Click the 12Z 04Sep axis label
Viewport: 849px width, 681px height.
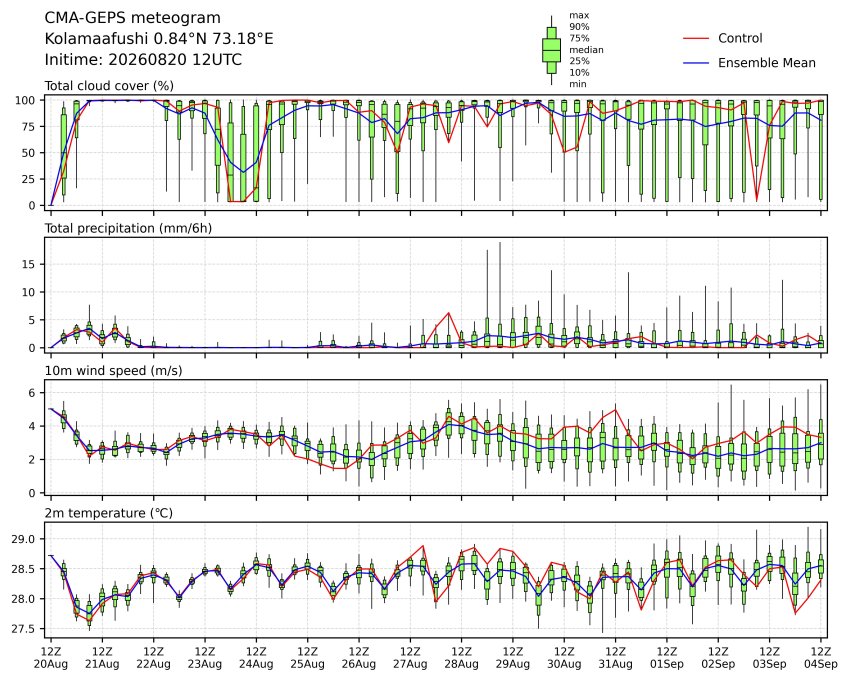point(821,658)
